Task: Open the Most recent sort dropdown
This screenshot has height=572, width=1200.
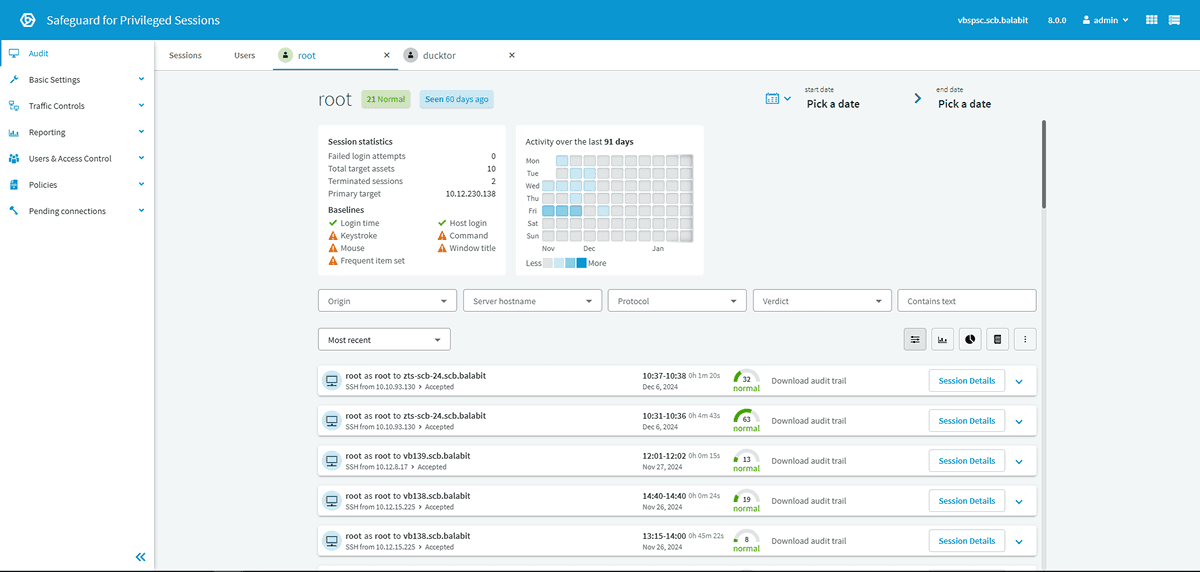Action: tap(384, 340)
